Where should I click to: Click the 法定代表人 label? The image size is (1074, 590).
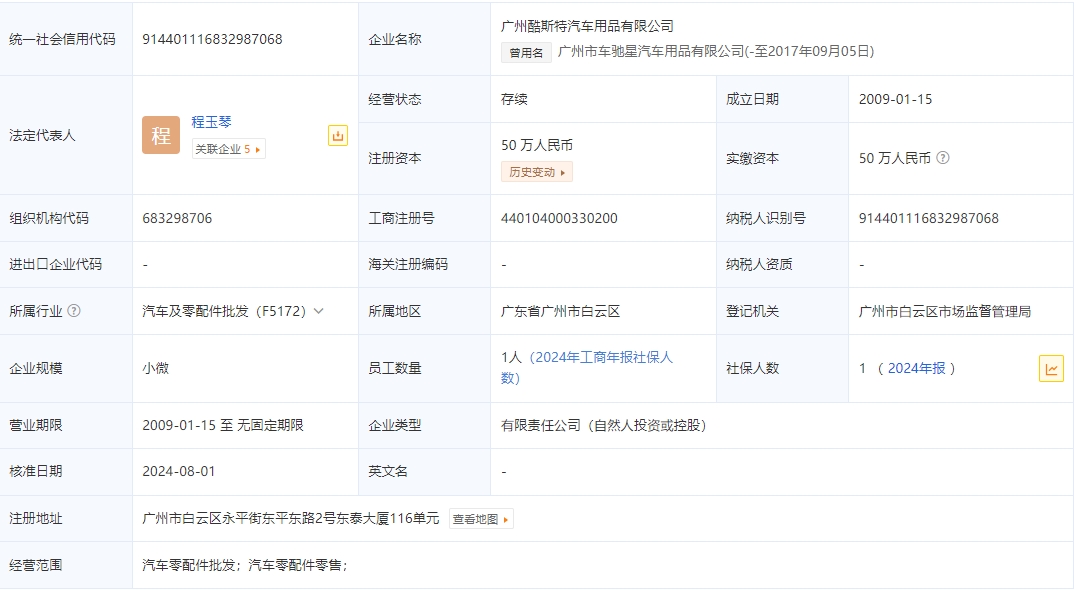tap(42, 136)
